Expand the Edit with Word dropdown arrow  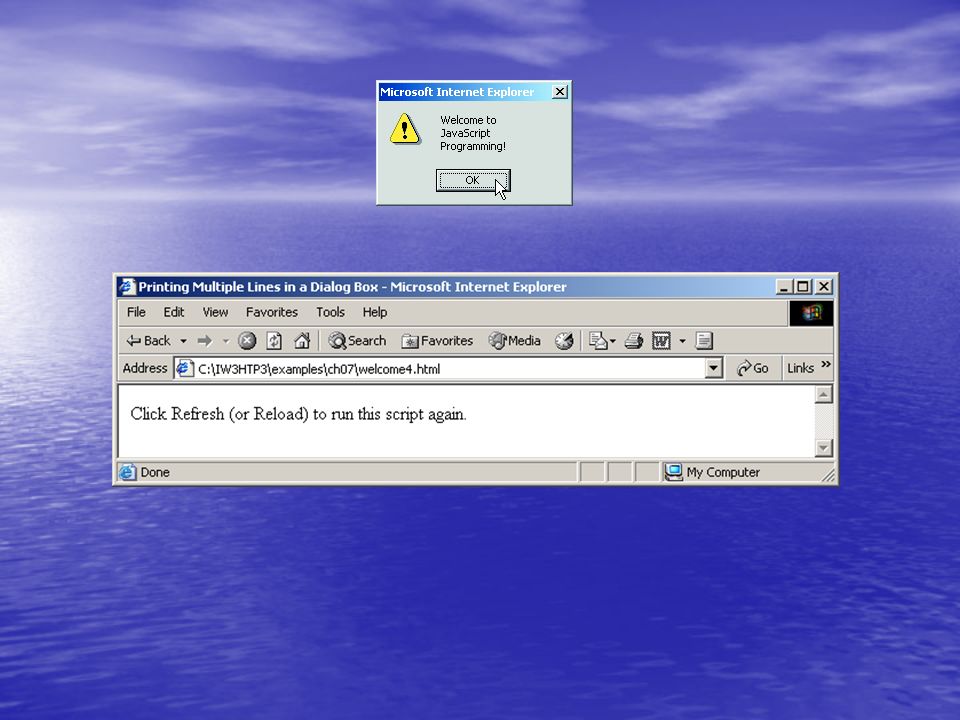pyautogui.click(x=682, y=340)
